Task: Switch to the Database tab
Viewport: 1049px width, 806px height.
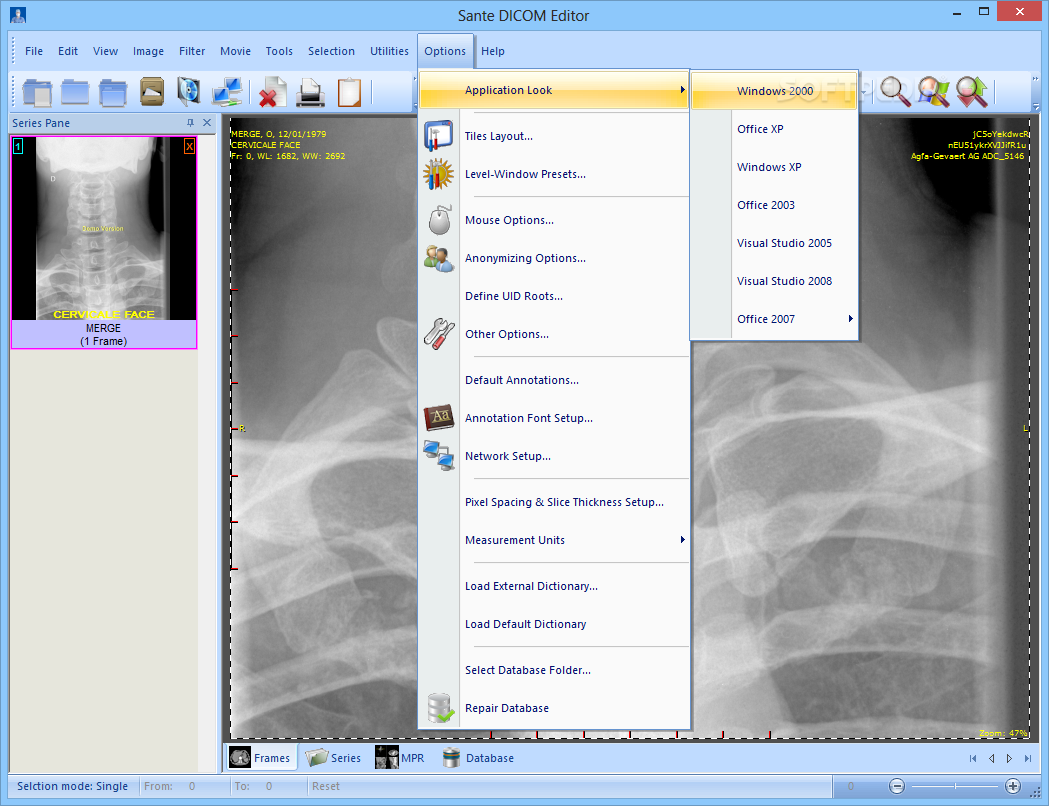Action: click(x=478, y=758)
